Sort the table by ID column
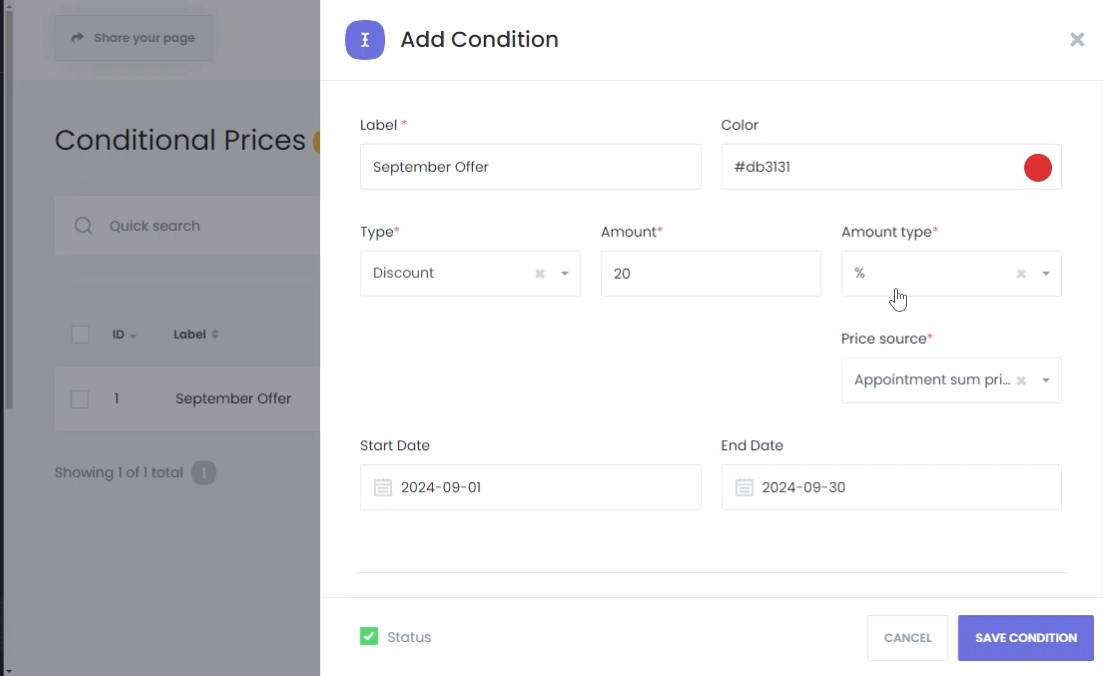This screenshot has width=1103, height=676. (124, 334)
